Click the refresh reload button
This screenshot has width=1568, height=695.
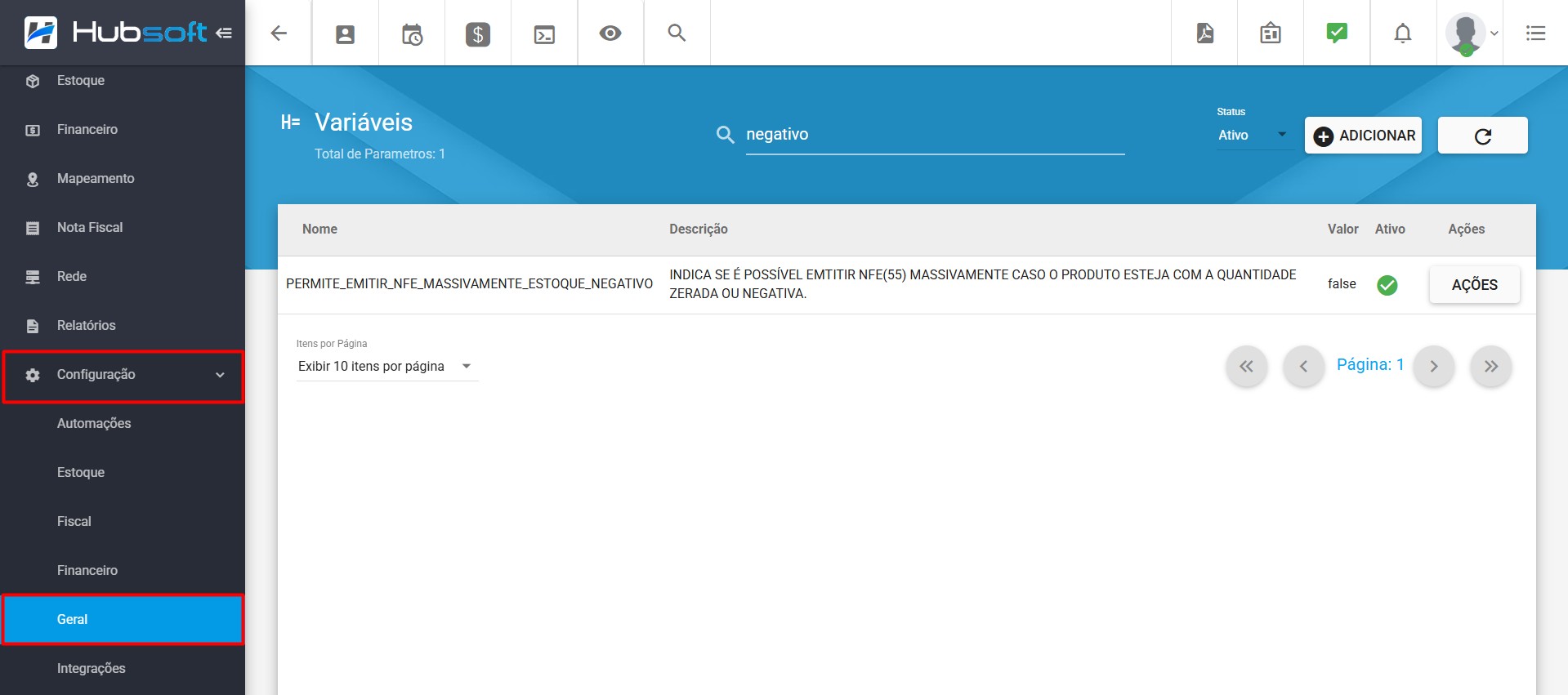(1482, 136)
